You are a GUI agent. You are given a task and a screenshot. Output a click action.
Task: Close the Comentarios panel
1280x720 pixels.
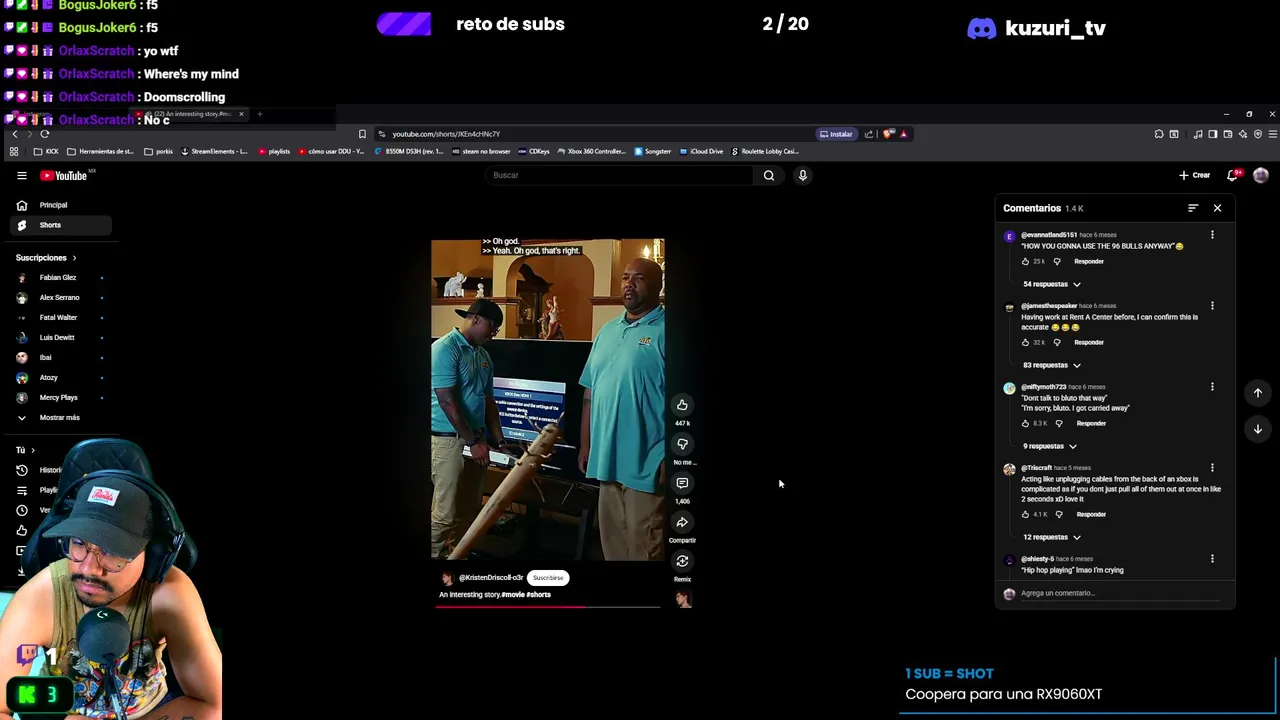pyautogui.click(x=1217, y=208)
